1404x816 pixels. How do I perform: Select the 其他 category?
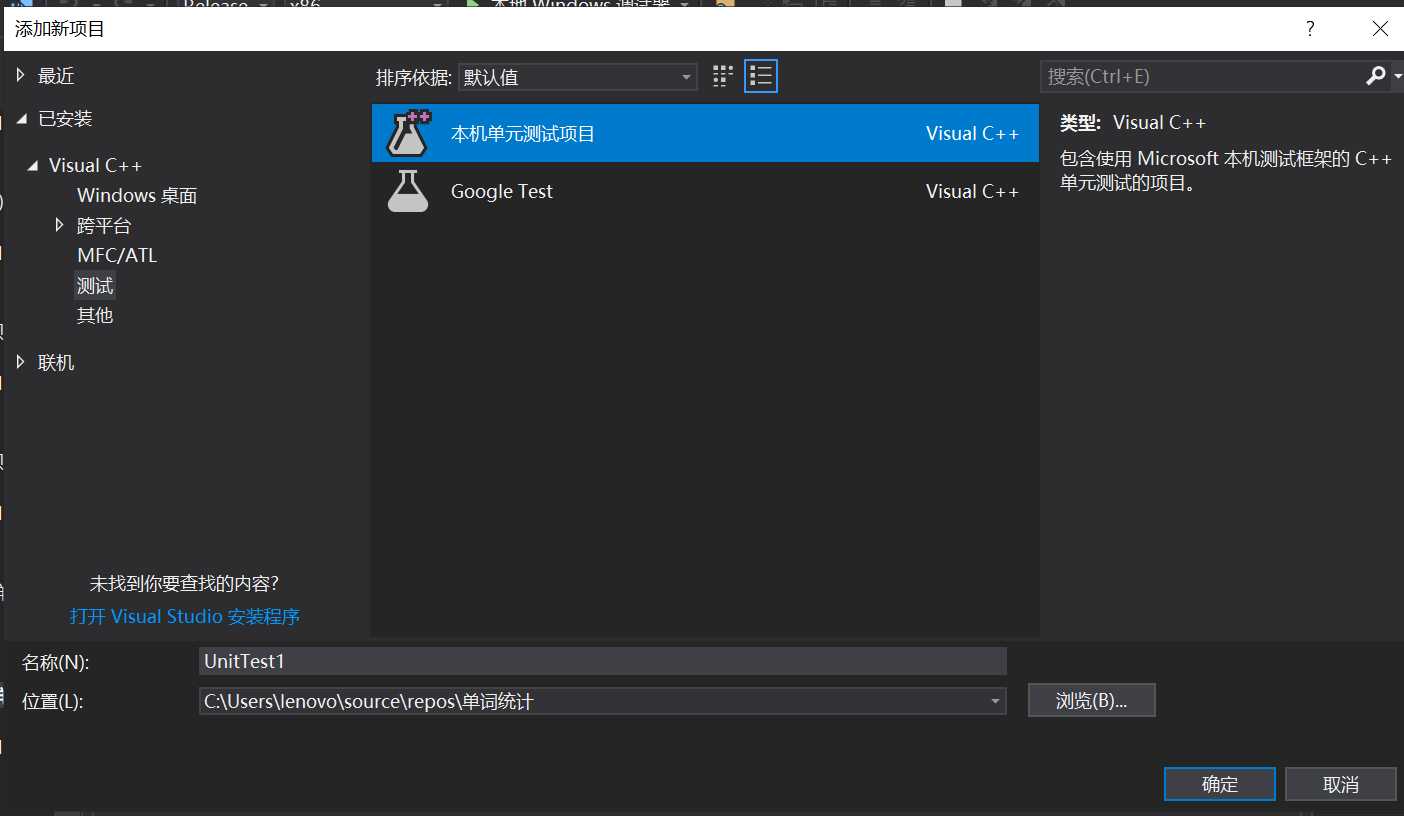click(95, 316)
